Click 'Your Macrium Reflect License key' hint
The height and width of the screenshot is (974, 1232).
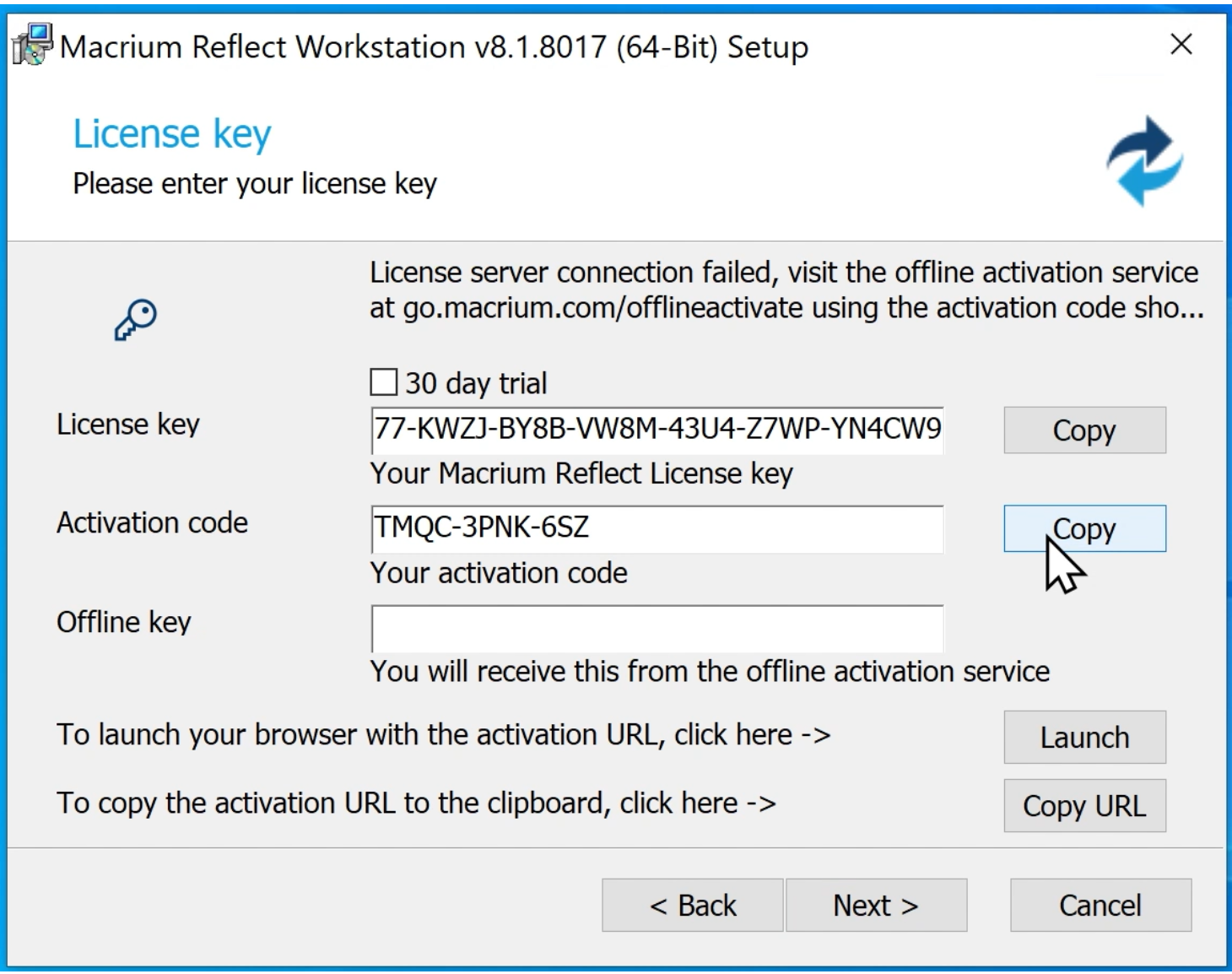click(x=581, y=474)
